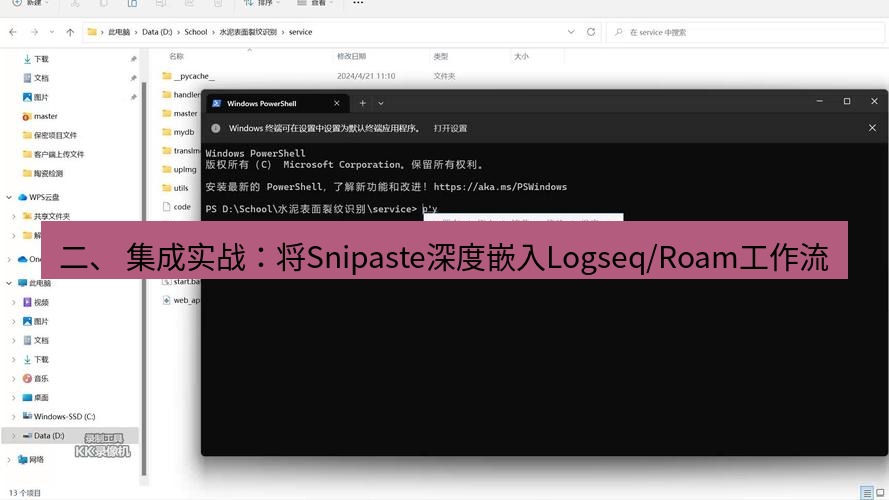Expand address bar history dropdown
This screenshot has width=889, height=500.
[571, 32]
